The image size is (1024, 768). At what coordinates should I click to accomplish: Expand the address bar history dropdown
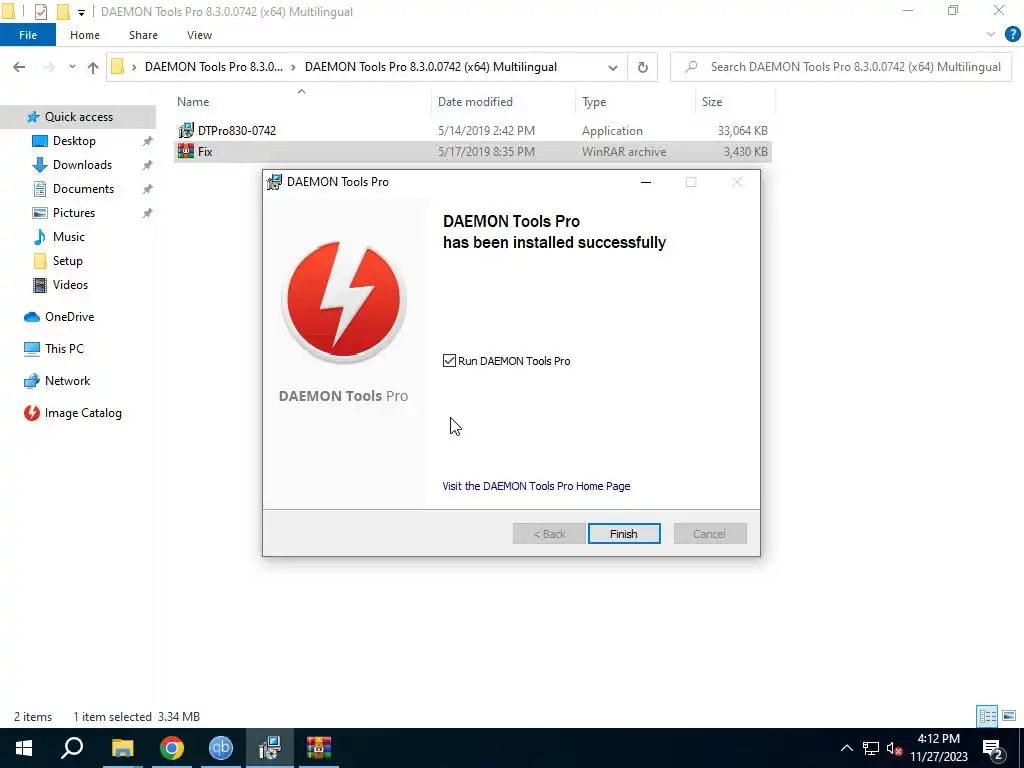pos(613,67)
